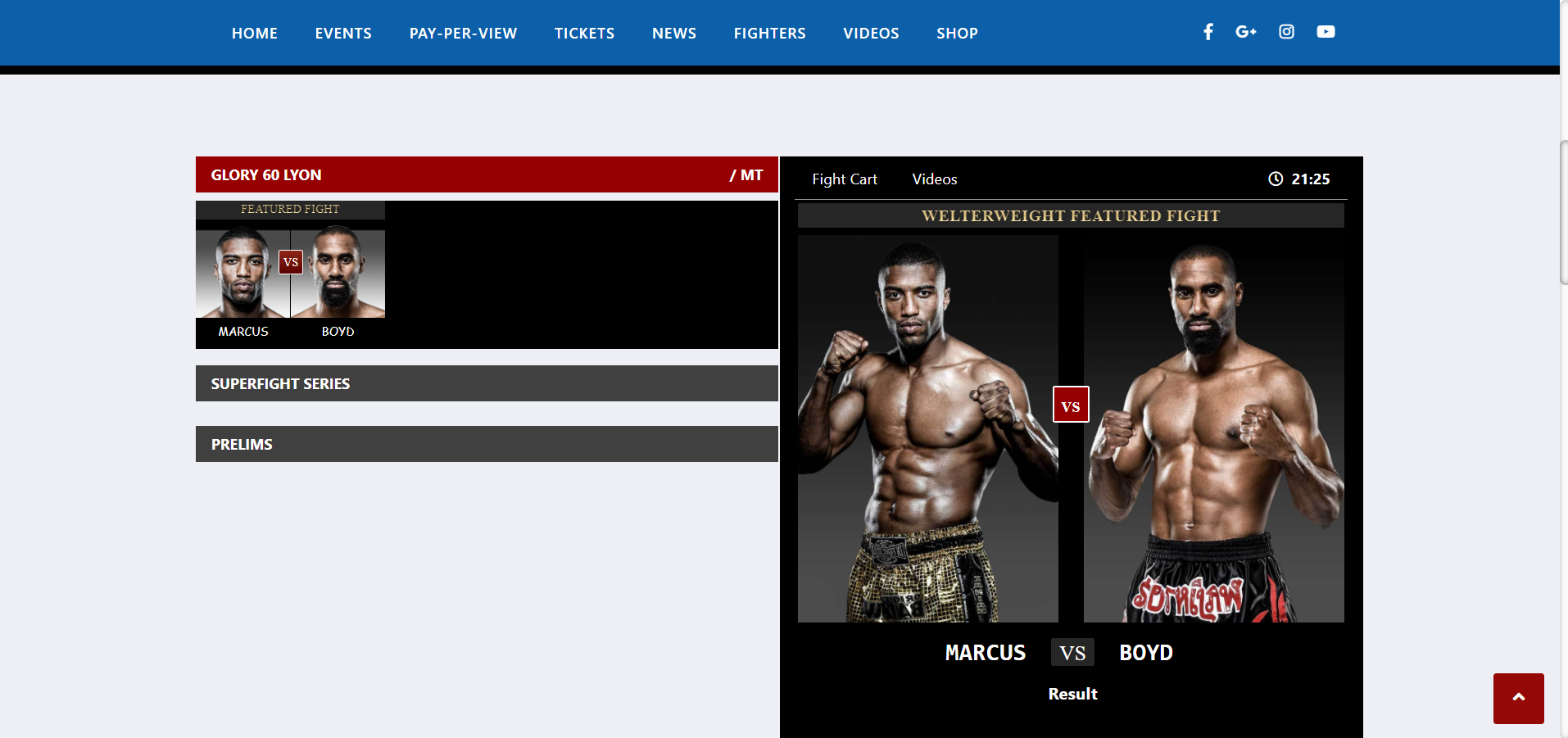
Task: Open the NEWS menu item
Action: point(674,34)
